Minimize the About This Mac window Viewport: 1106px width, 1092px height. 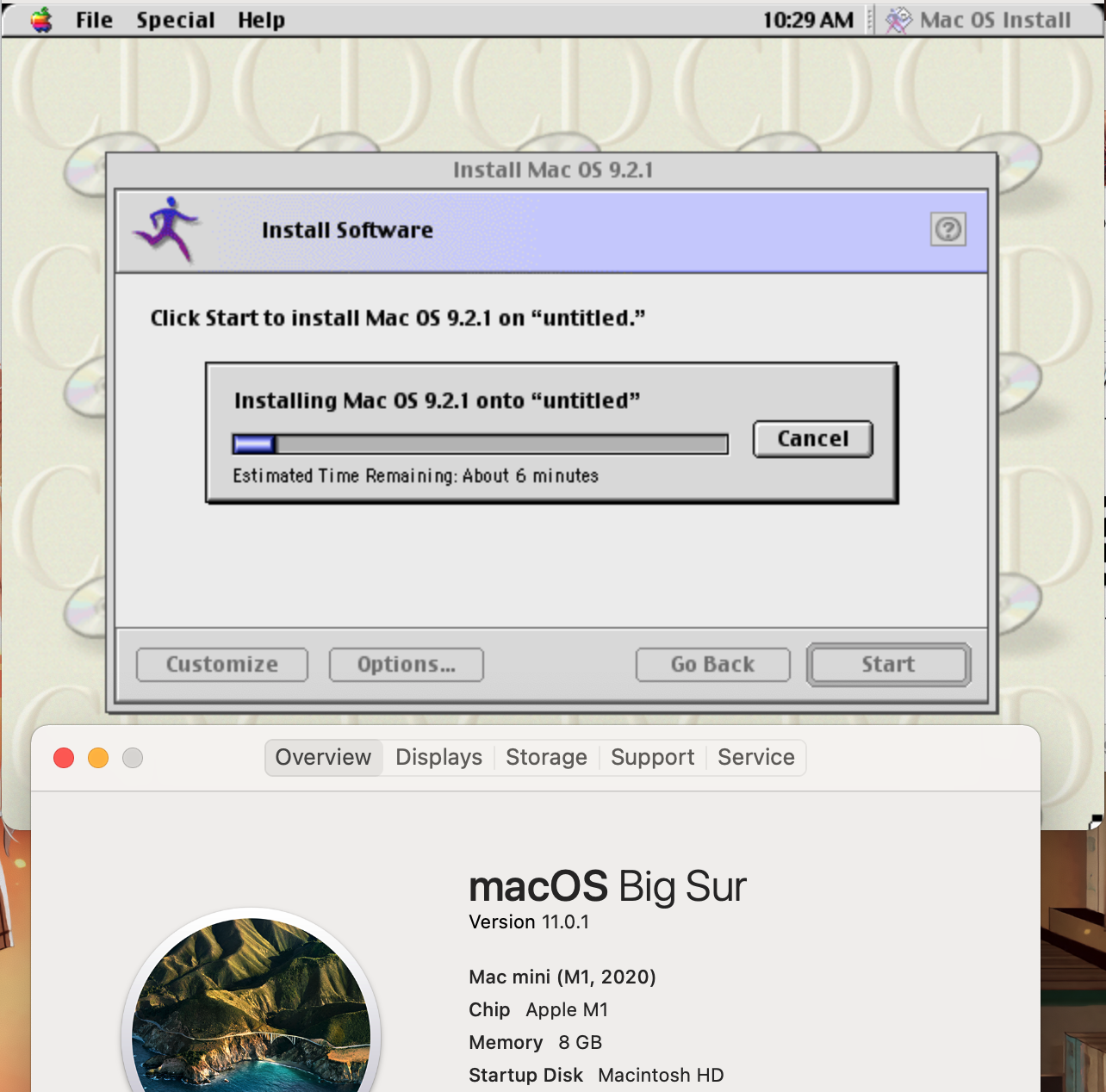[98, 758]
